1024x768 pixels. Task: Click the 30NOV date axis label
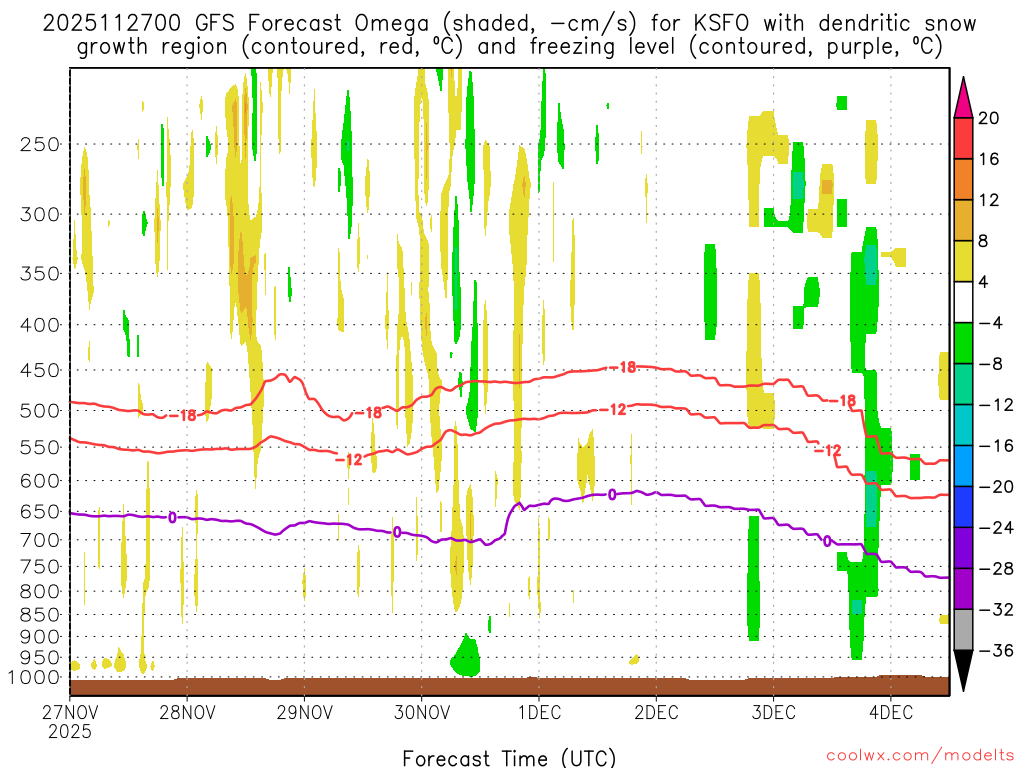(422, 712)
